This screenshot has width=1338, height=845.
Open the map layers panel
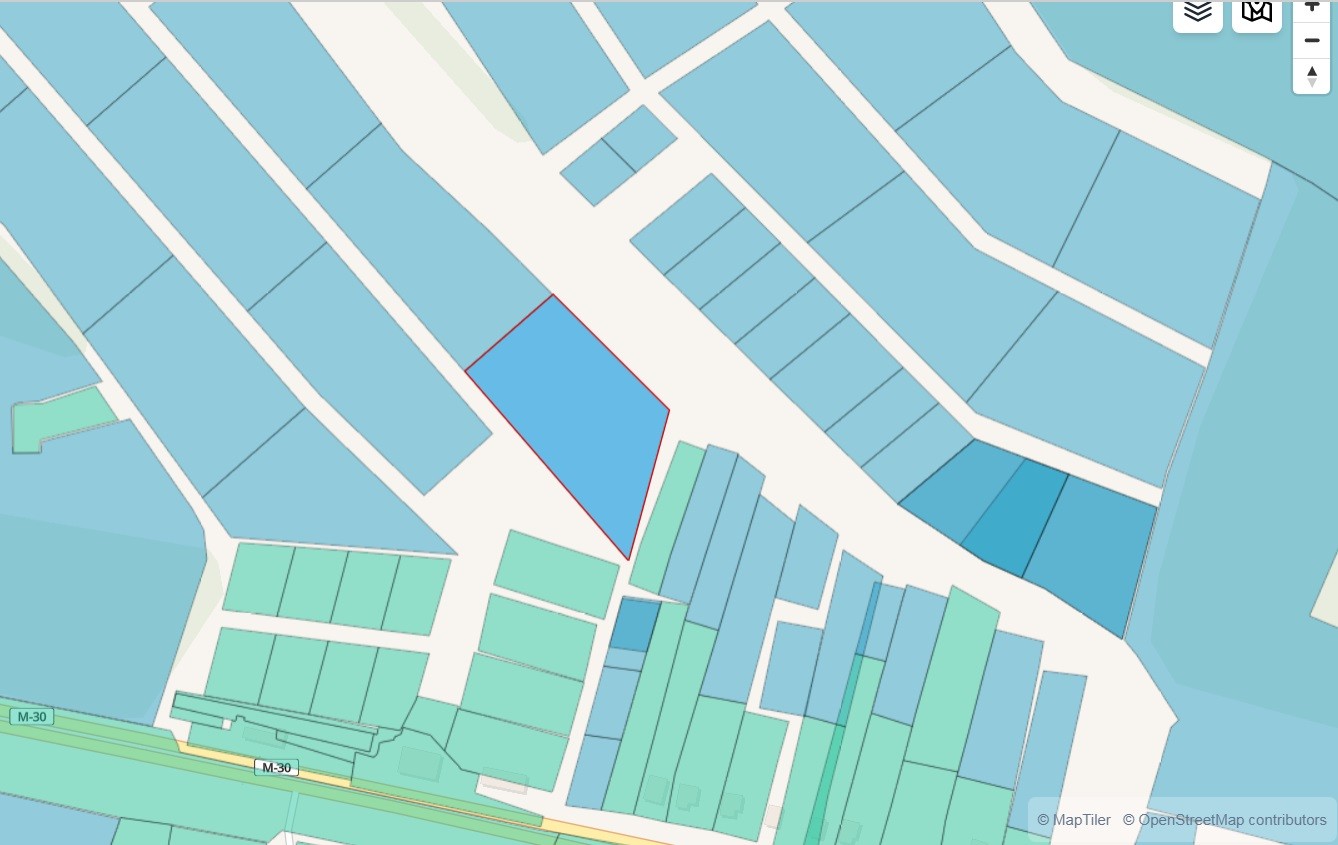coord(1197,12)
